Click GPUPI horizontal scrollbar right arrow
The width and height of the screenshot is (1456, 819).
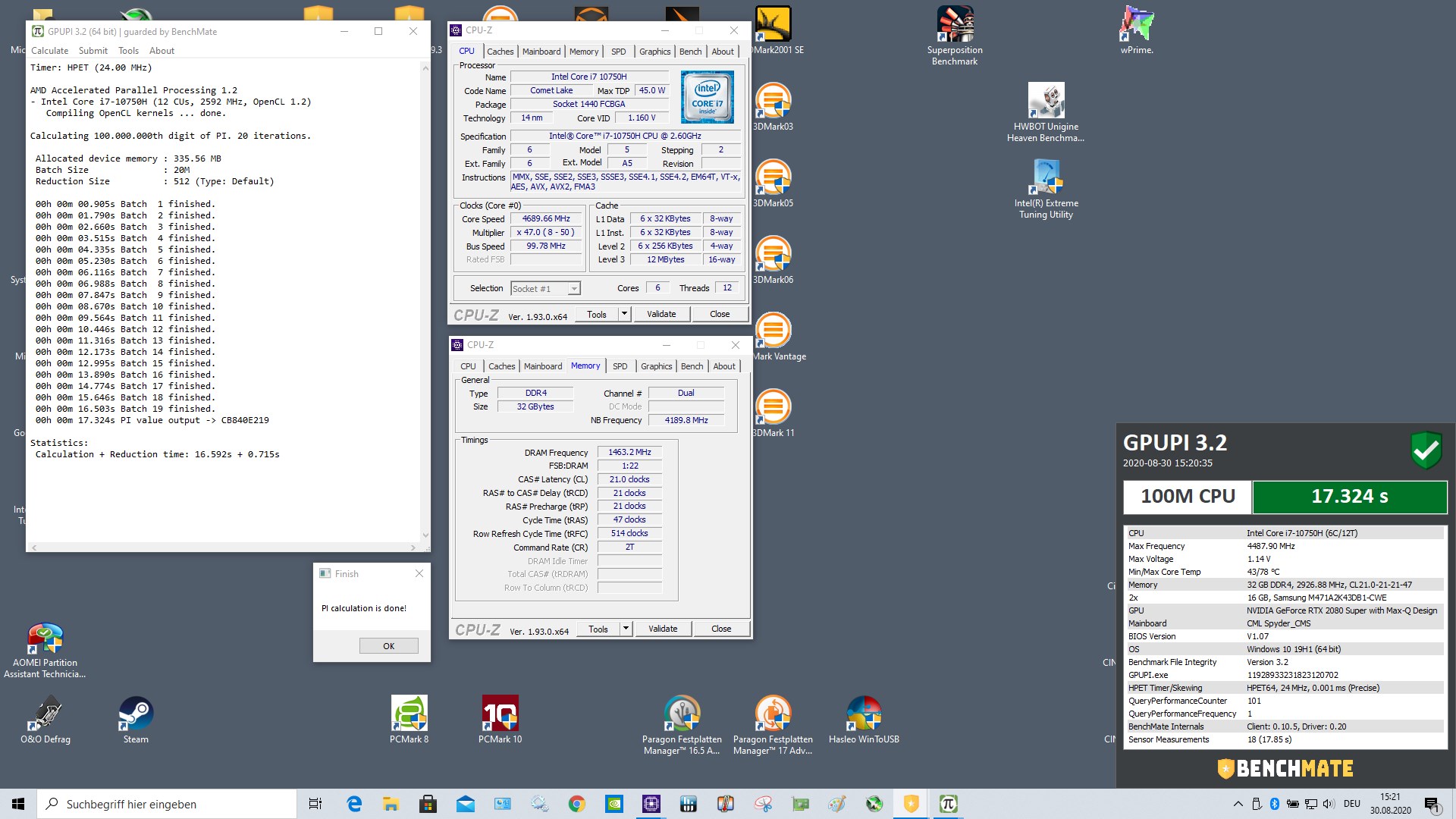(413, 547)
